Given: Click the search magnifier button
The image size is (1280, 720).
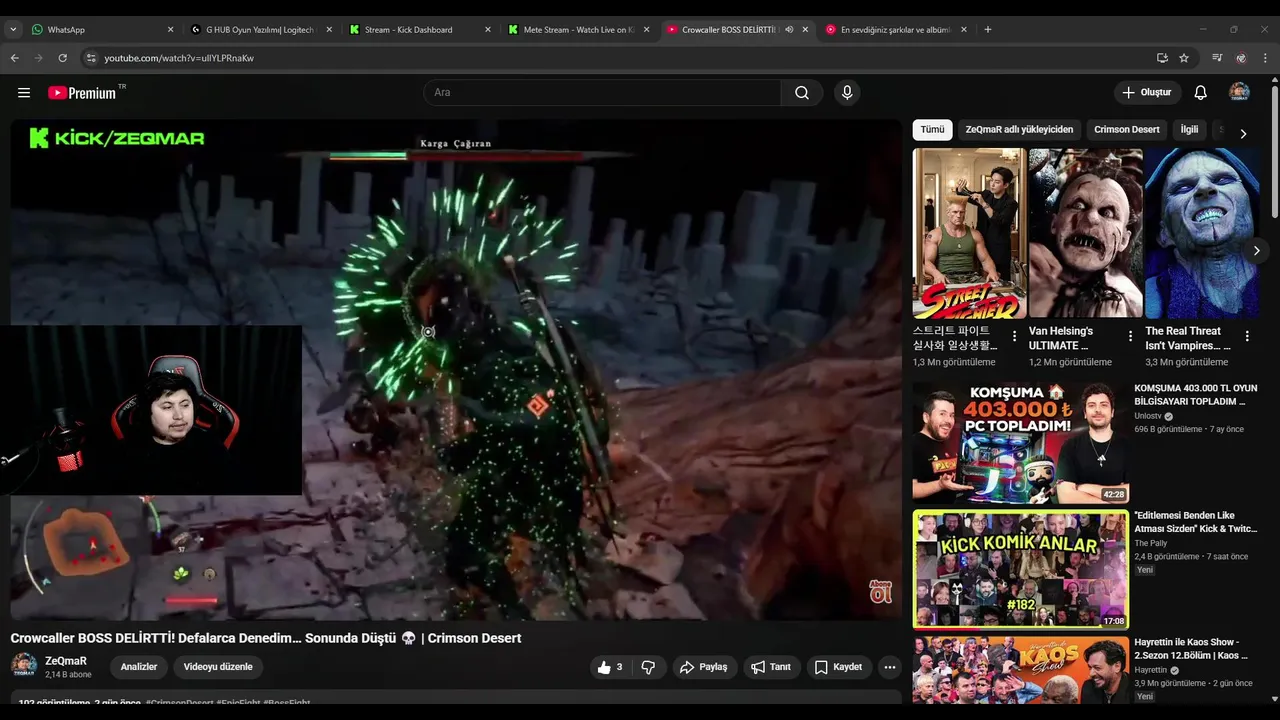Looking at the screenshot, I should [802, 93].
